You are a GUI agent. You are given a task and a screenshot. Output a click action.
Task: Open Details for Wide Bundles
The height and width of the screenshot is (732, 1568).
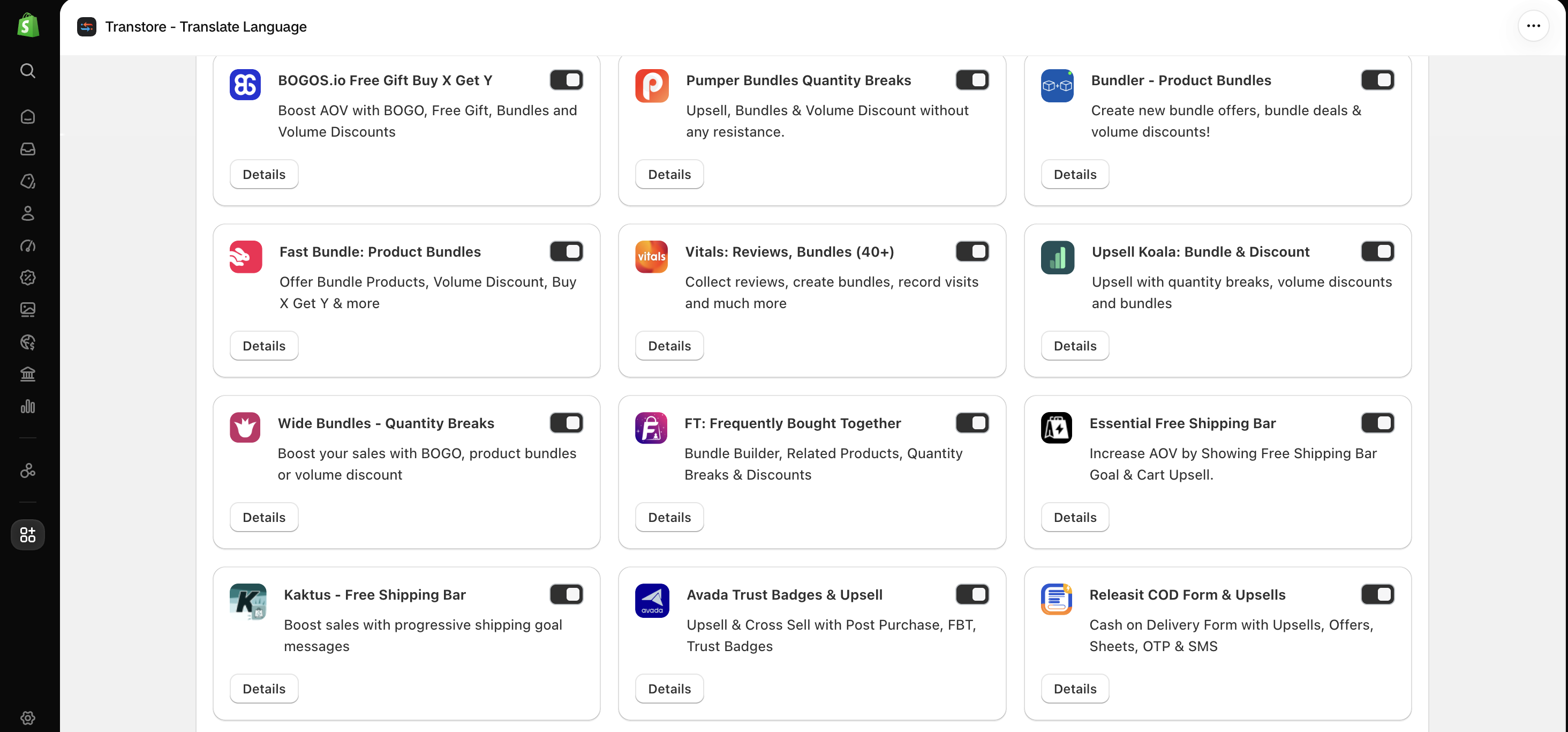click(x=264, y=517)
